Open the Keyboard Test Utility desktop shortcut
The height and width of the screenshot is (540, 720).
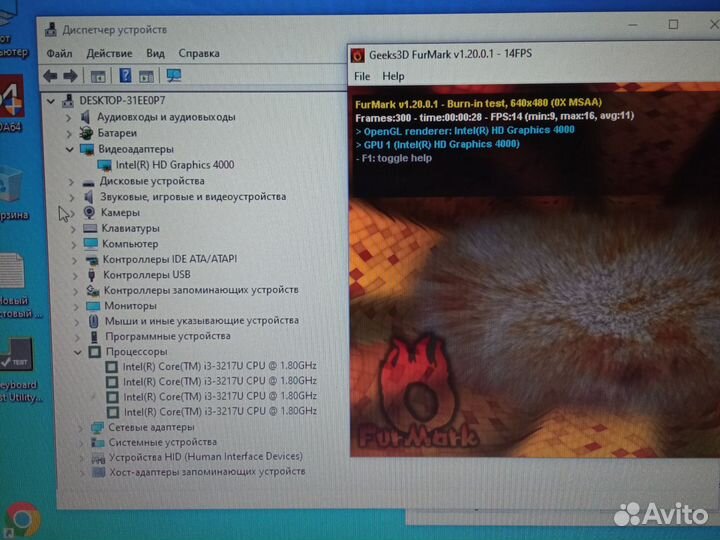tap(17, 371)
